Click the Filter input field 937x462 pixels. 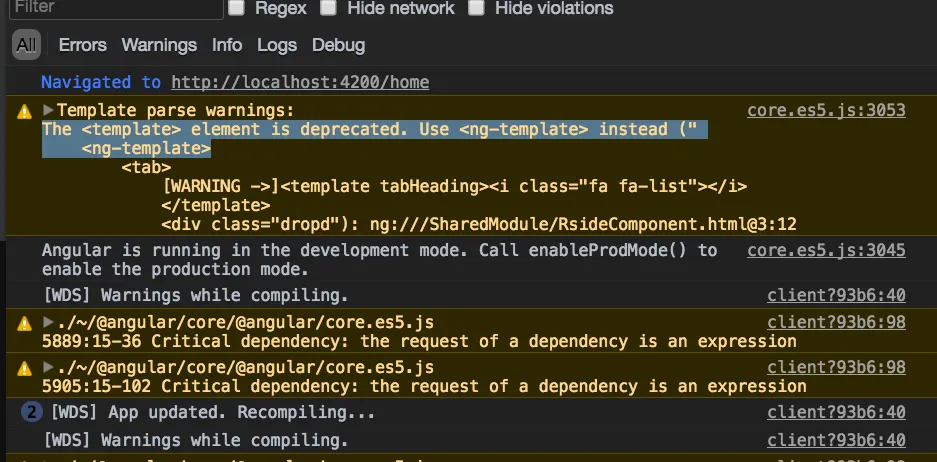(117, 8)
